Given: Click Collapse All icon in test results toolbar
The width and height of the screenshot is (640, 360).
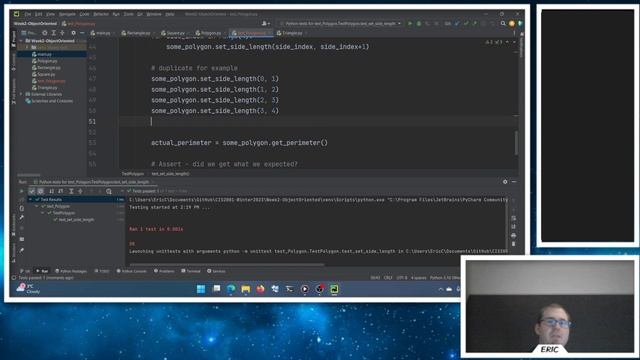Looking at the screenshot, I should pos(80,191).
